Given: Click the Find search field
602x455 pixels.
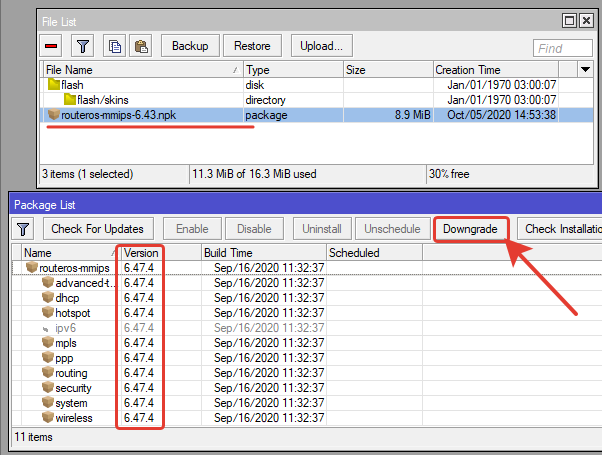Looking at the screenshot, I should (x=562, y=48).
